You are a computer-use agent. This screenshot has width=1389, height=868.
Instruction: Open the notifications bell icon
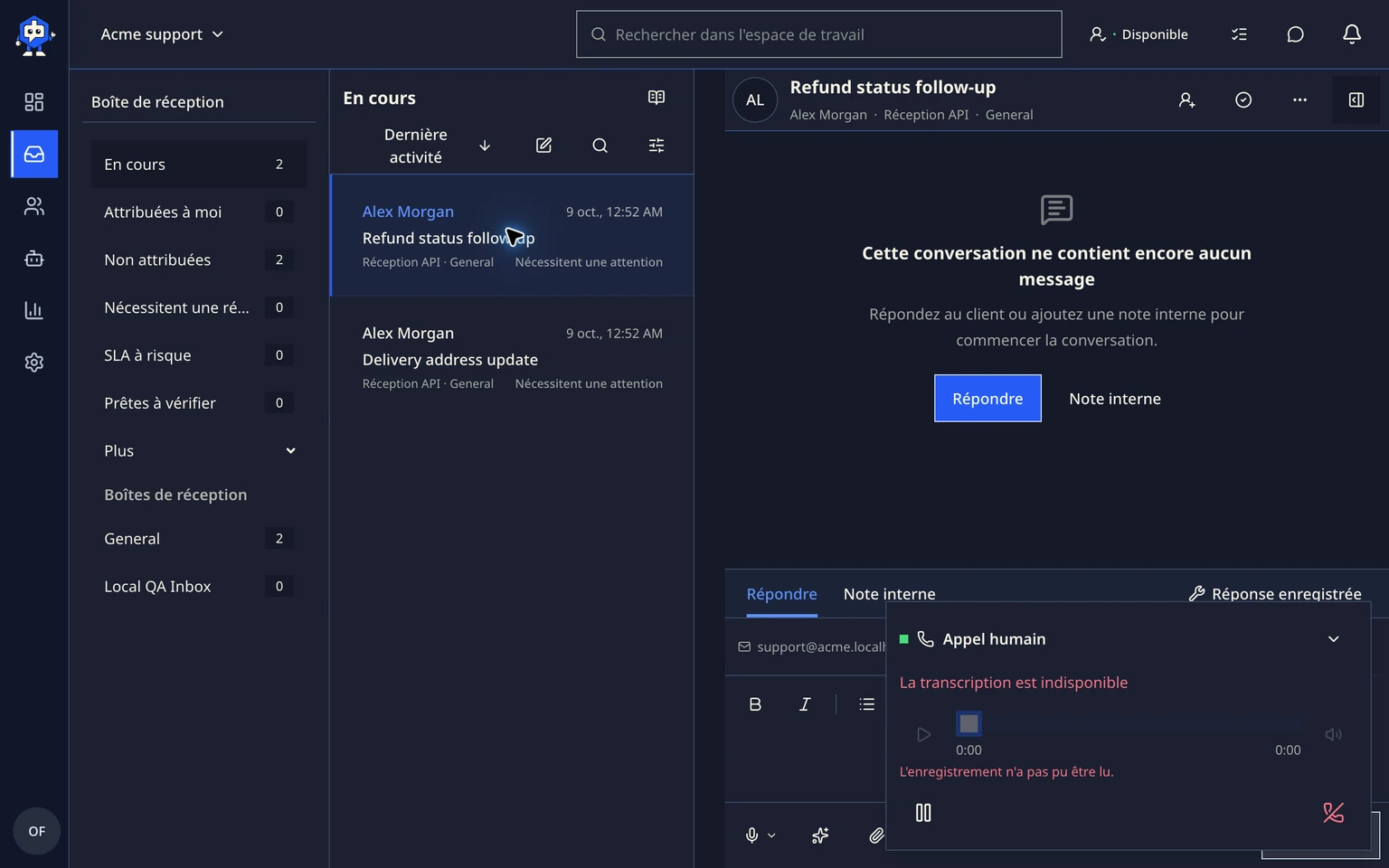[1352, 34]
